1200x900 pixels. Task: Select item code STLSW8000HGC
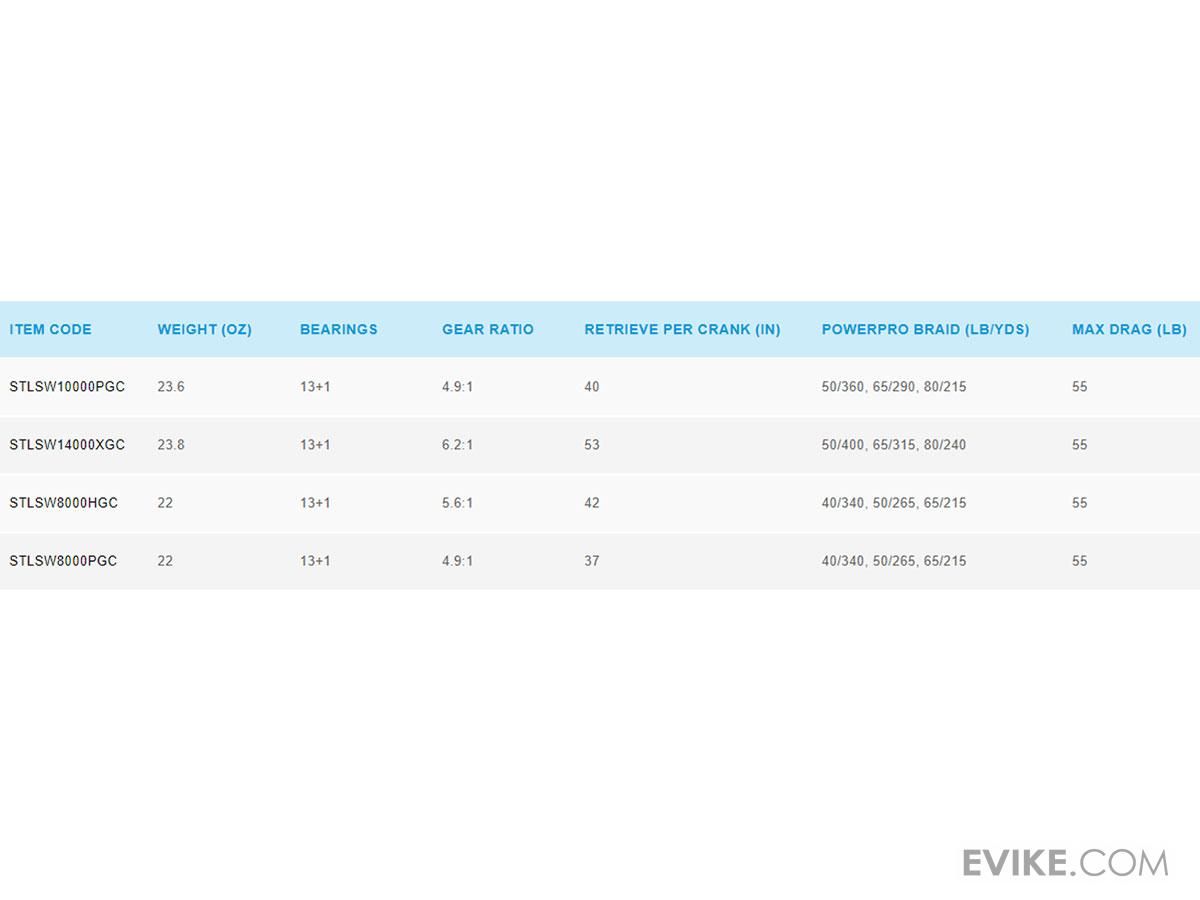tap(63, 502)
